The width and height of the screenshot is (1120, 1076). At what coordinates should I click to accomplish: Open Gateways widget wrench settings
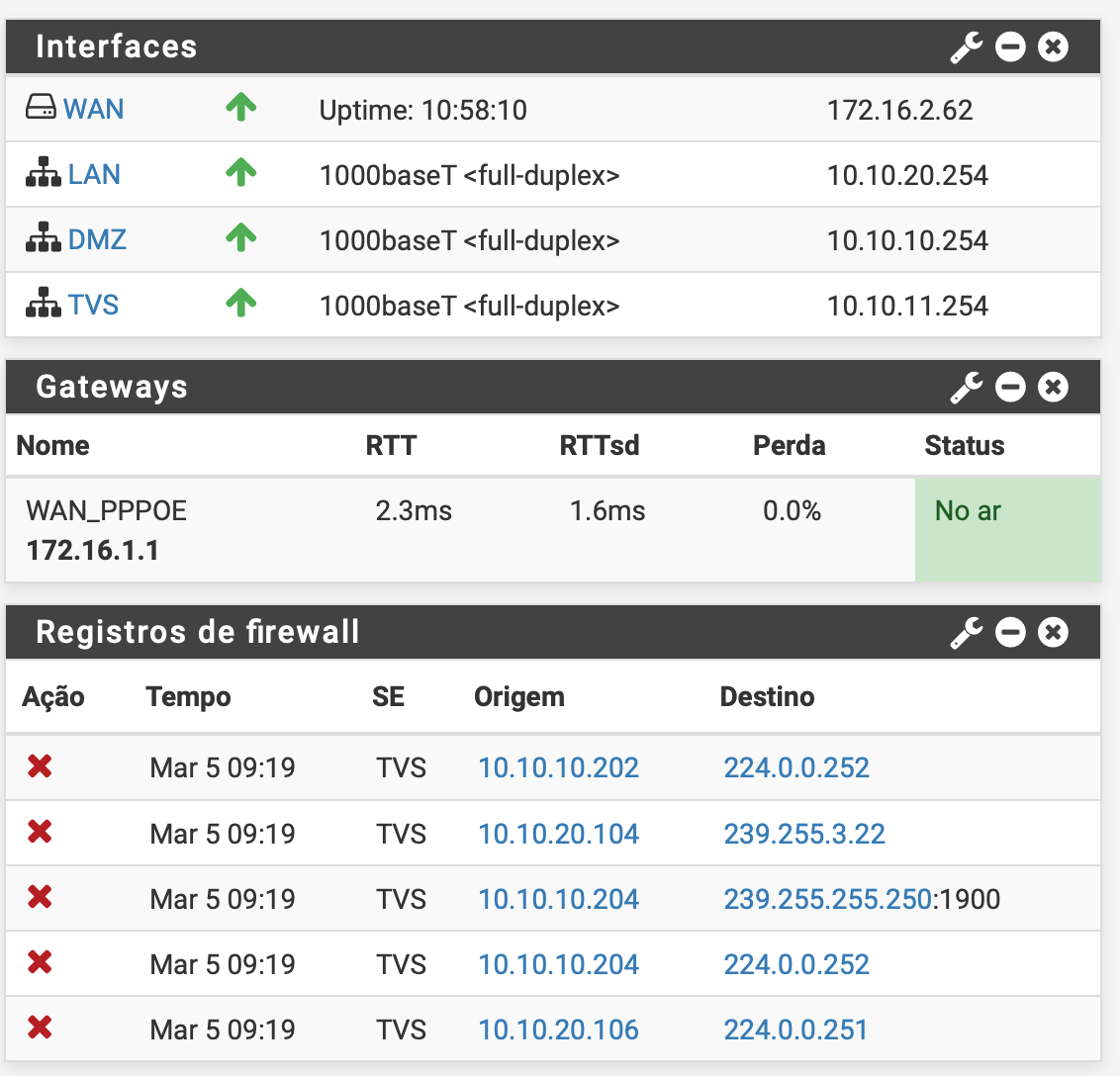(x=966, y=387)
